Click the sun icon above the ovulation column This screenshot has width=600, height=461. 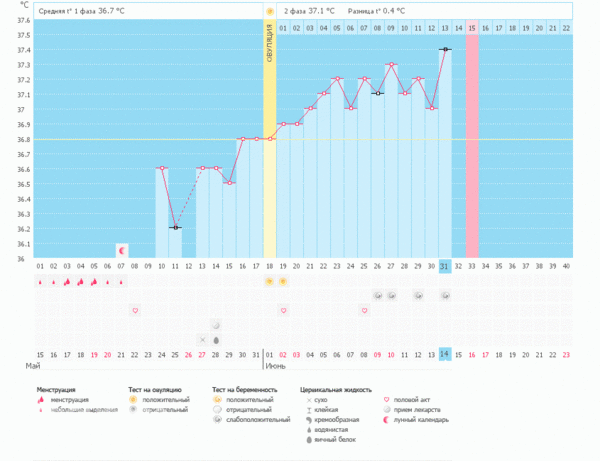pyautogui.click(x=269, y=10)
